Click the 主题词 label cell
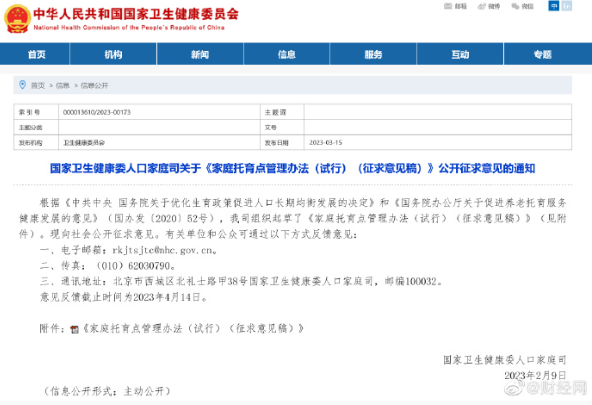The height and width of the screenshot is (405, 592). [282, 112]
